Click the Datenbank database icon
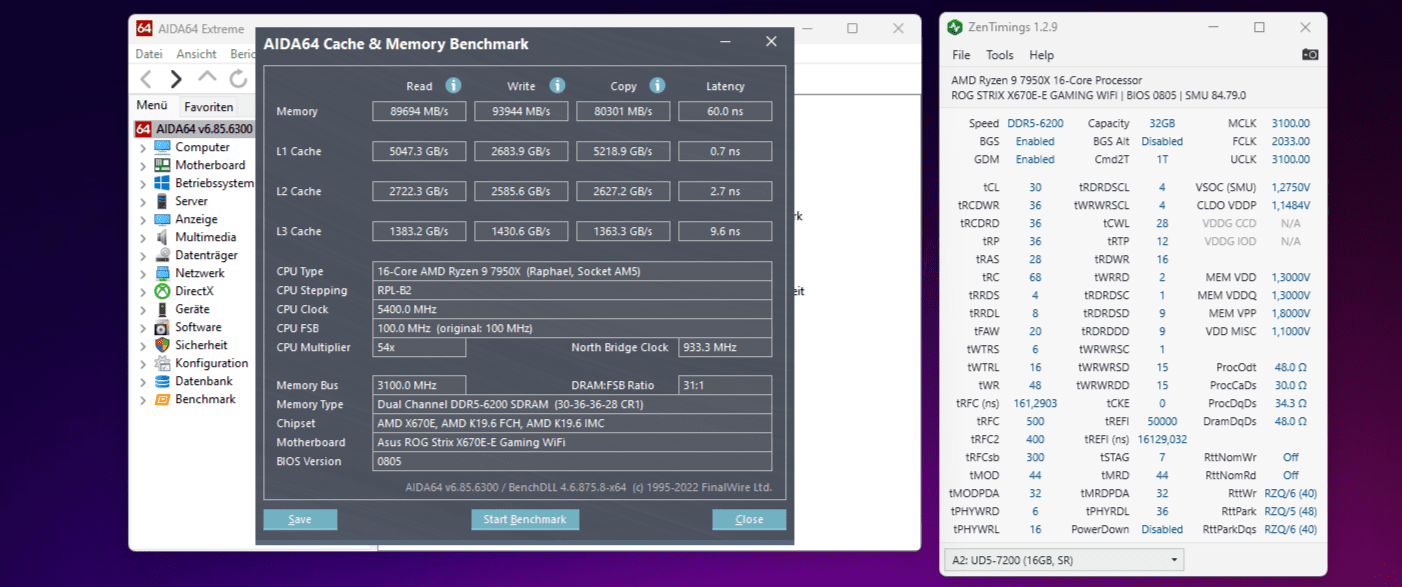Viewport: 1402px width, 587px height. pyautogui.click(x=162, y=381)
